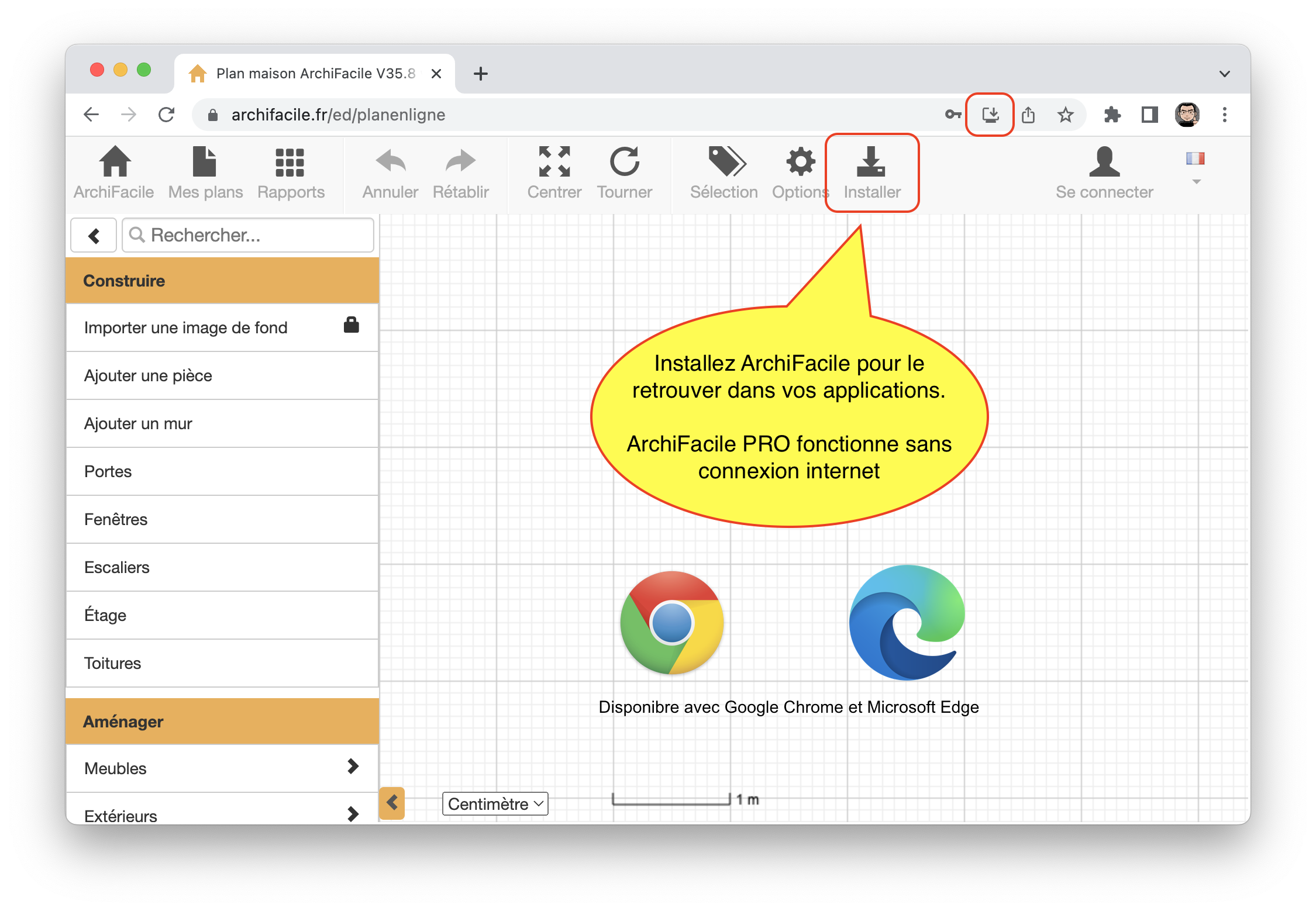Open the Centimètre unit dropdown
The image size is (1316, 911).
495,804
